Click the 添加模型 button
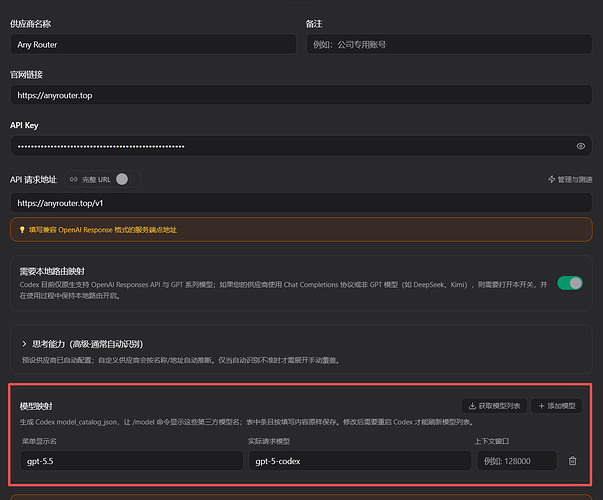 pyautogui.click(x=556, y=406)
